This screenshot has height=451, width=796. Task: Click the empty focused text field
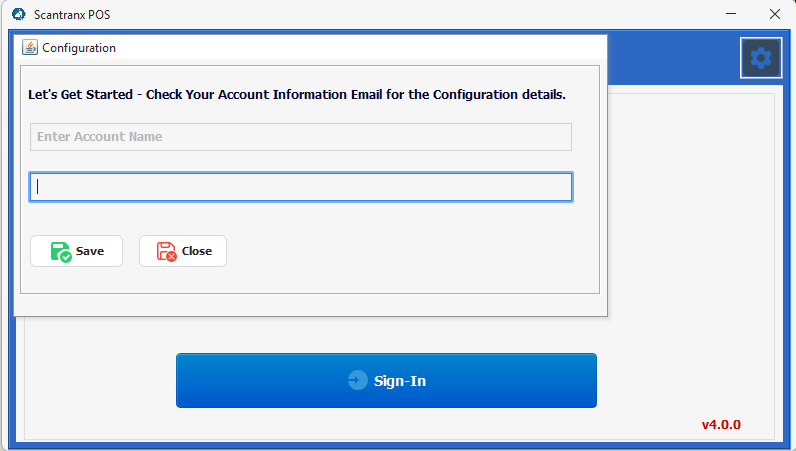pos(300,187)
